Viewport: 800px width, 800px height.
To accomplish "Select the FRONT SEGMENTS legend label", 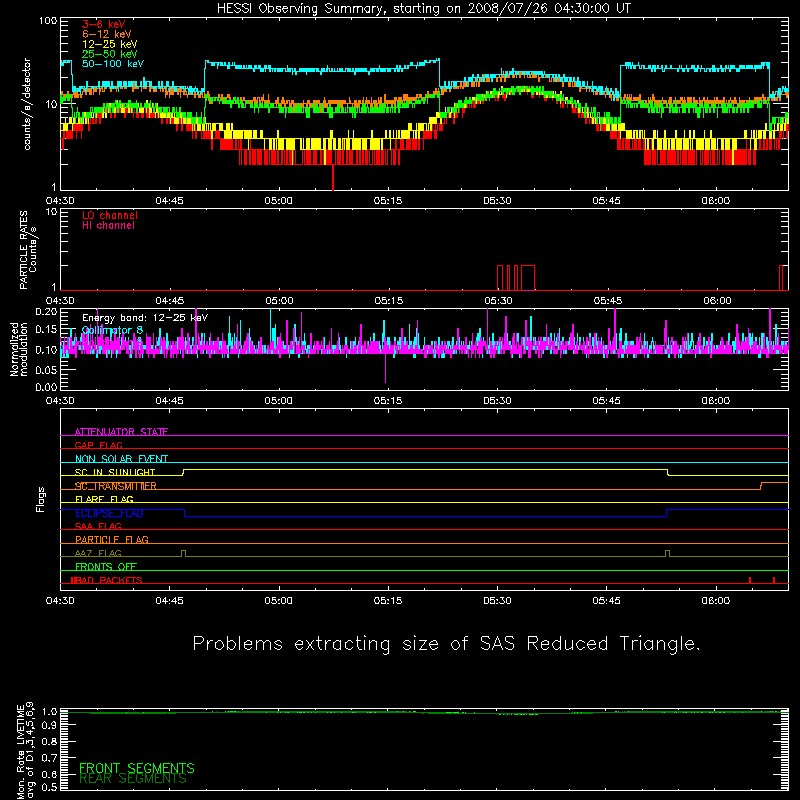I will click(x=137, y=768).
